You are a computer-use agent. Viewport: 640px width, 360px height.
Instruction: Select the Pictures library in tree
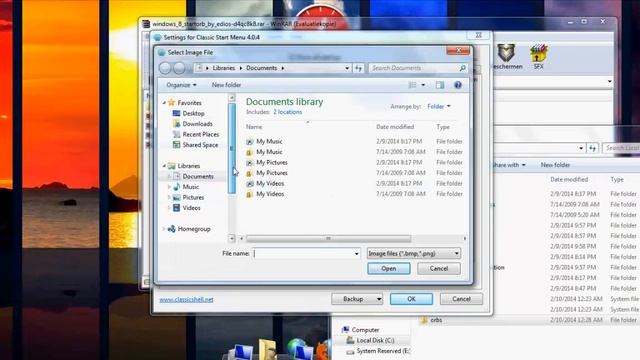point(193,198)
